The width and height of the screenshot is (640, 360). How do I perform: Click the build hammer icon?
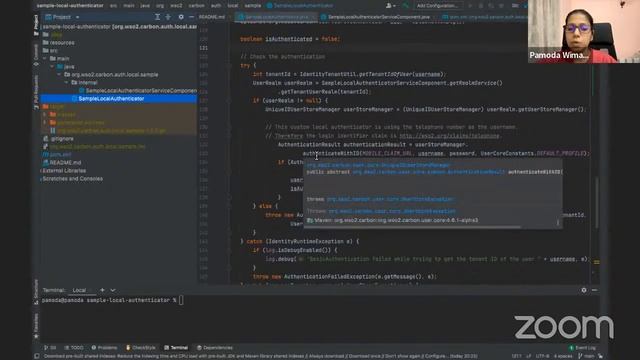[x=405, y=6]
